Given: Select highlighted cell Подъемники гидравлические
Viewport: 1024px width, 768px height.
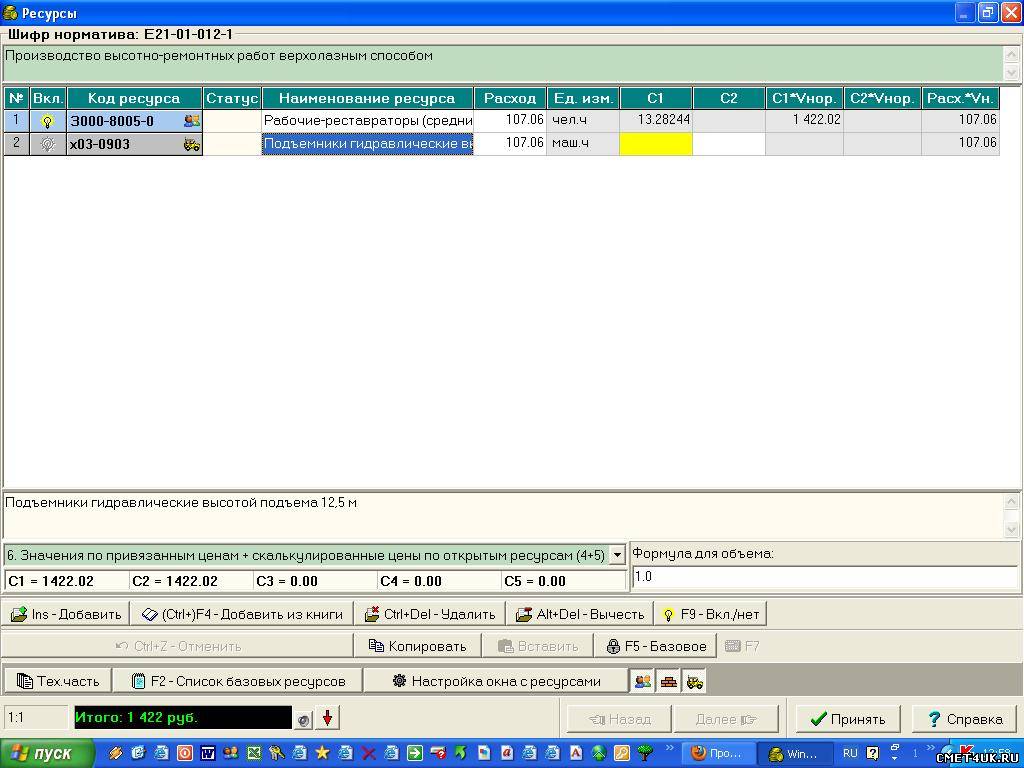Looking at the screenshot, I should click(x=368, y=144).
